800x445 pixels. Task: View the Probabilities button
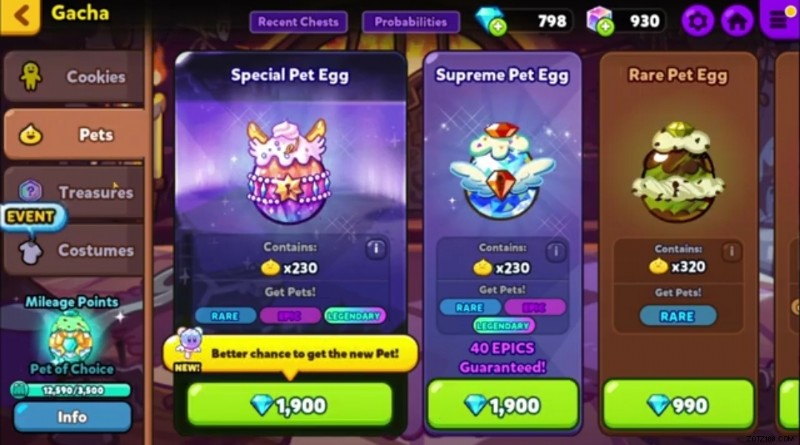coord(411,22)
